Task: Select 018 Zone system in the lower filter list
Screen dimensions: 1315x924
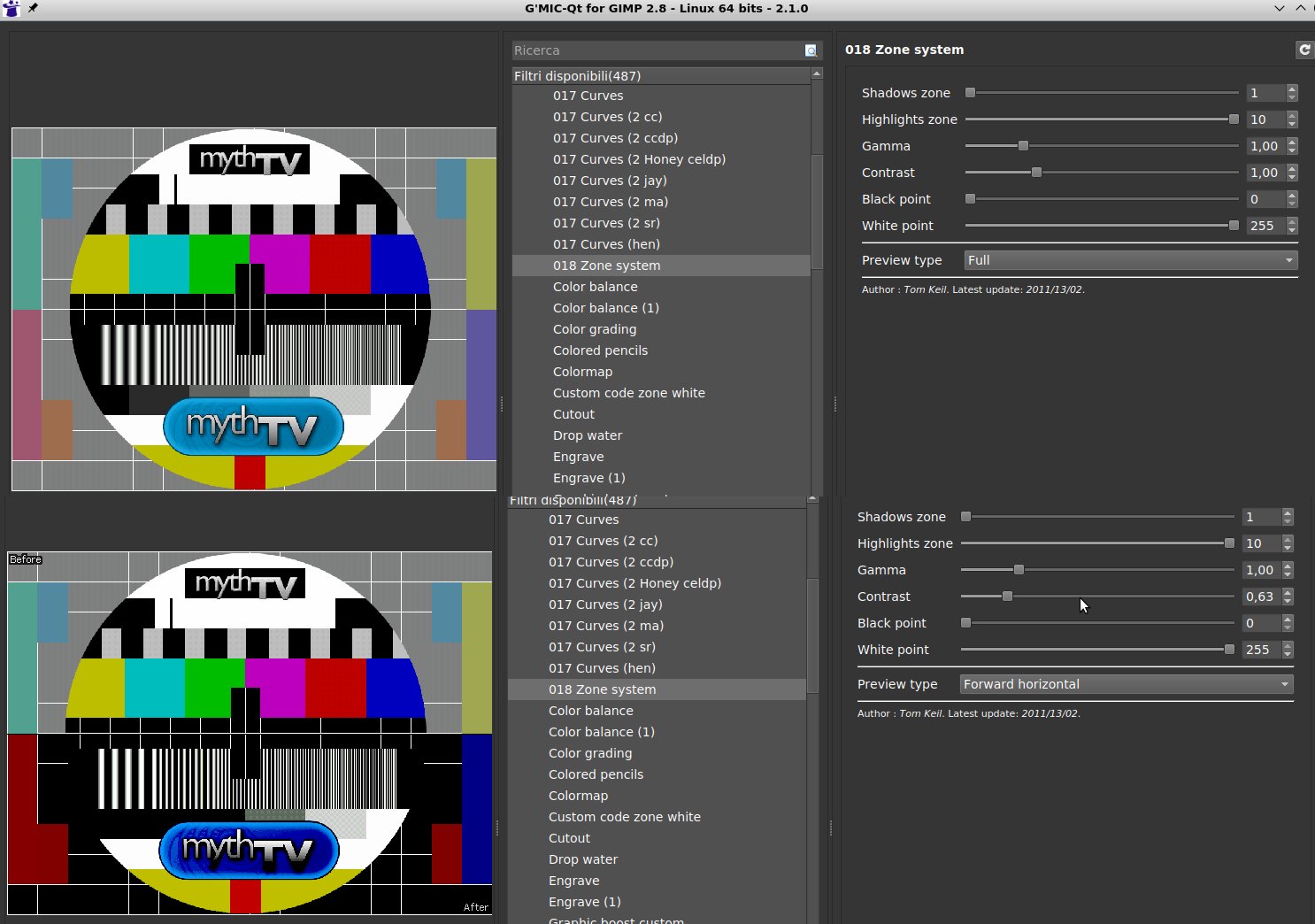Action: coord(657,689)
